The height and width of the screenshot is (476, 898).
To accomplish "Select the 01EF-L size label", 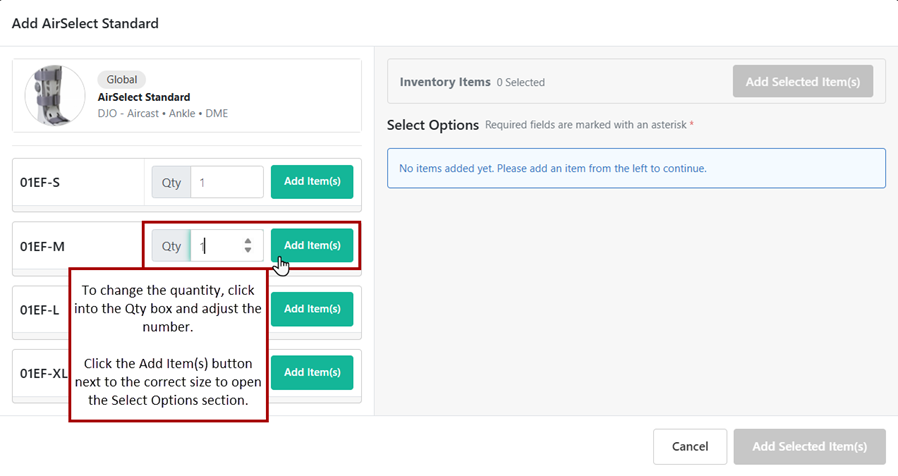I will click(x=39, y=310).
